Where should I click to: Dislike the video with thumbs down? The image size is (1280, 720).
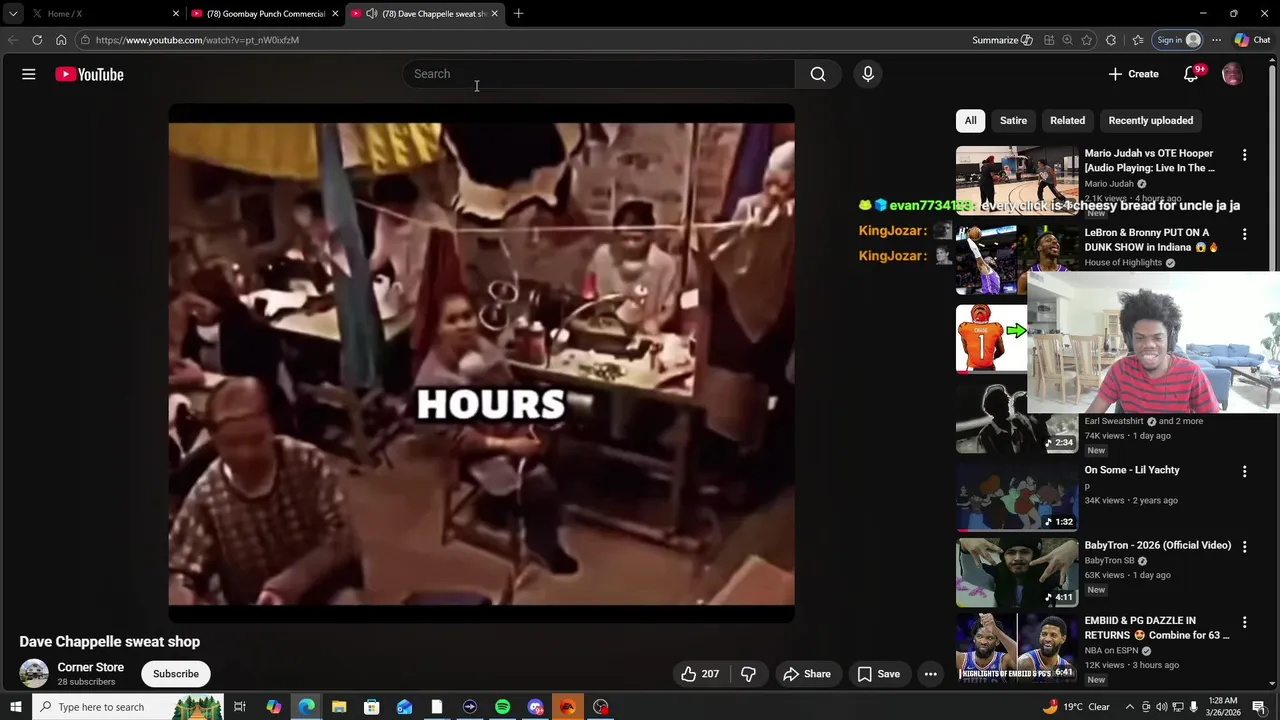[x=748, y=674]
